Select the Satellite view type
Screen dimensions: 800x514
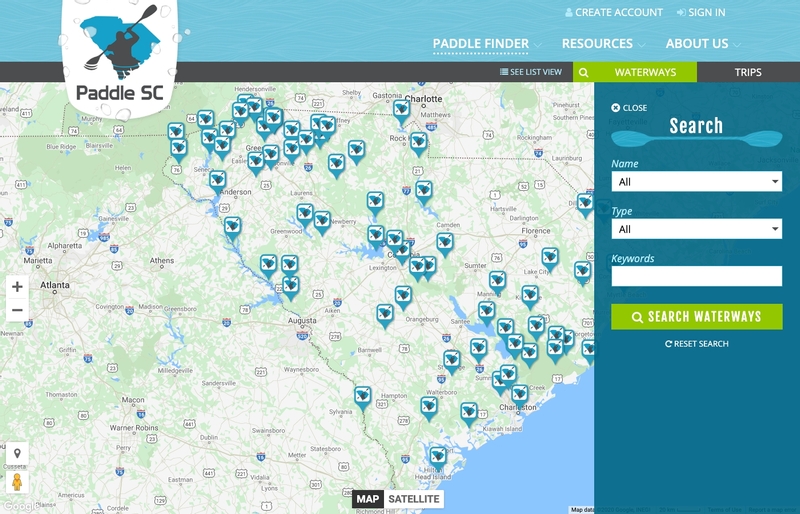(x=413, y=499)
